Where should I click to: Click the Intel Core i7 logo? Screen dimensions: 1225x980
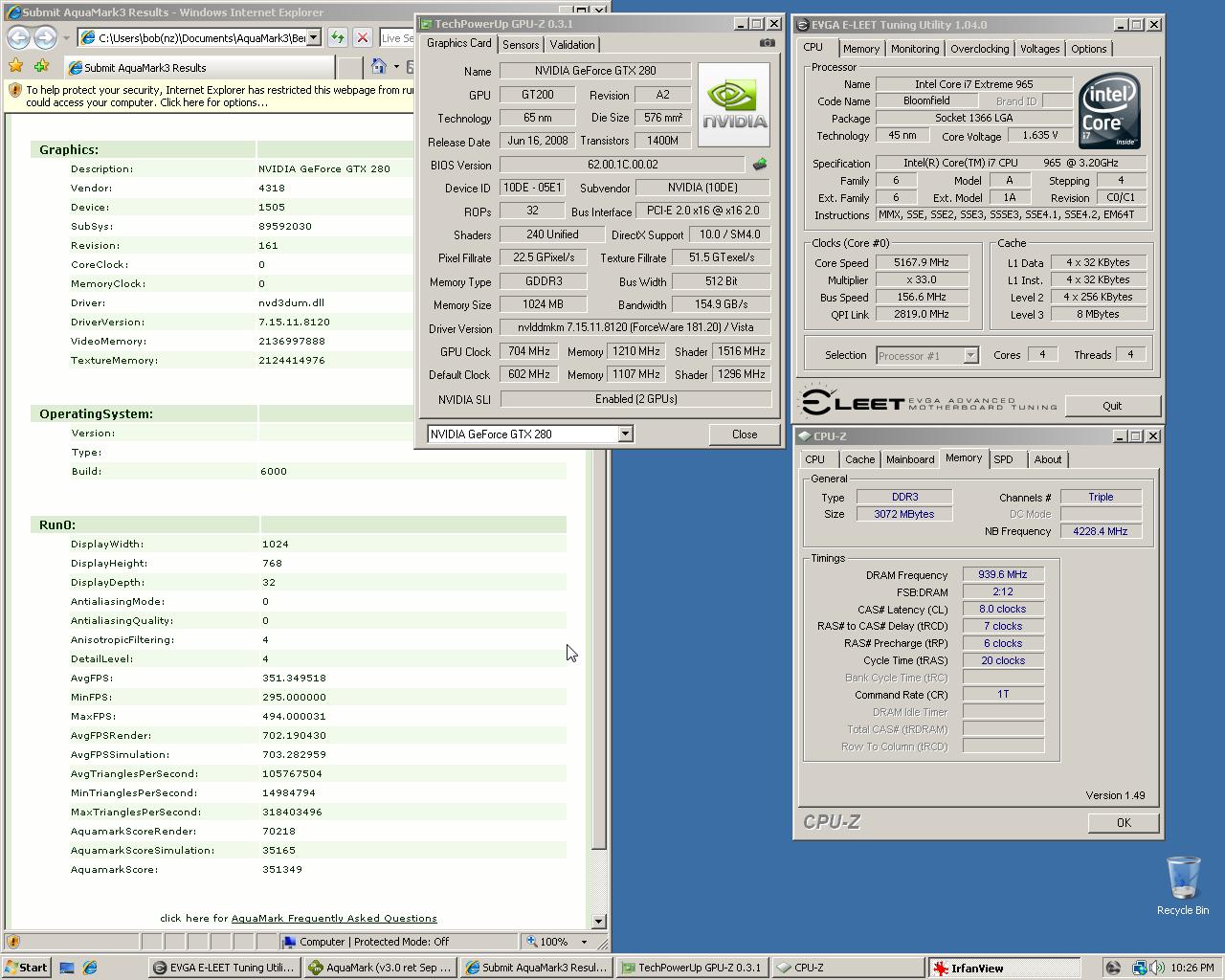click(1109, 109)
